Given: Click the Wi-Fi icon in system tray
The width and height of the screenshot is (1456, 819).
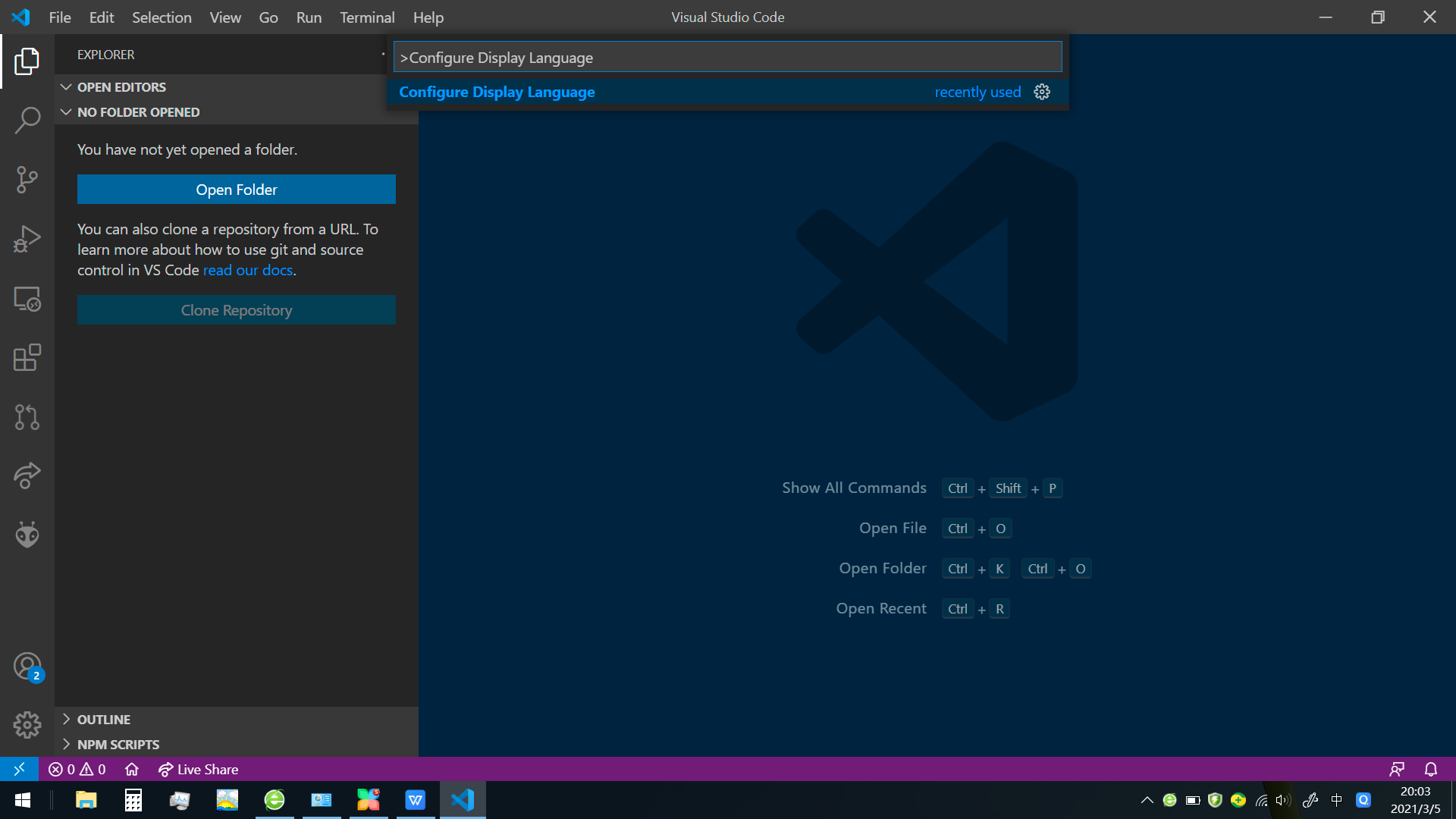Looking at the screenshot, I should pyautogui.click(x=1261, y=800).
